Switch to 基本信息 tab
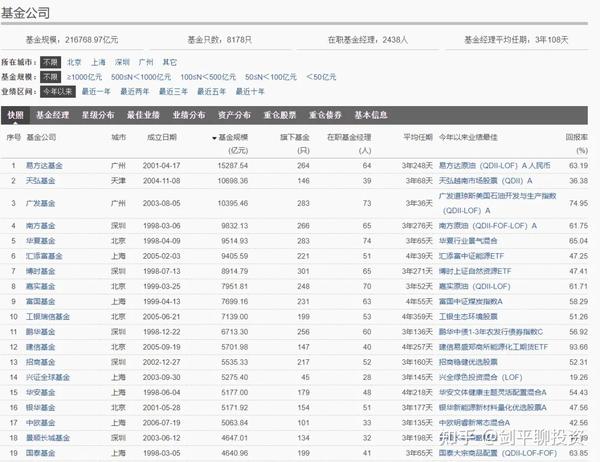The image size is (600, 462). (371, 115)
